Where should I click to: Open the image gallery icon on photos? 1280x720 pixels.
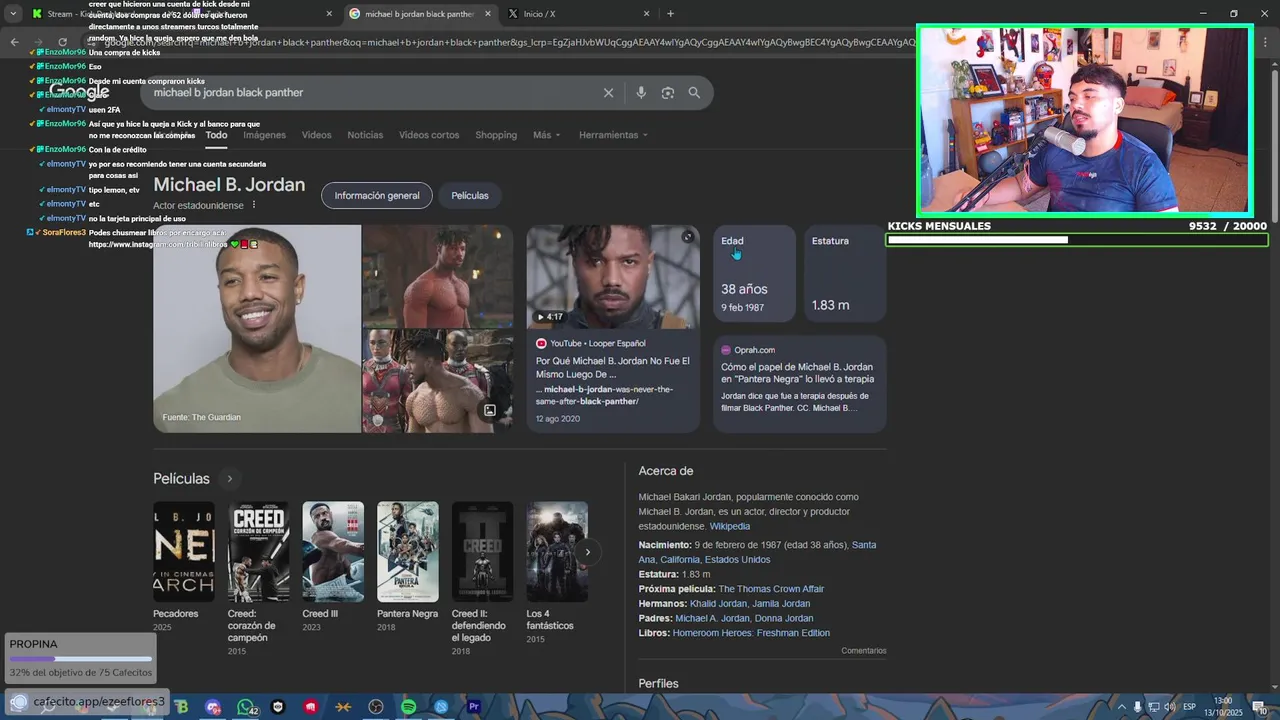[490, 411]
